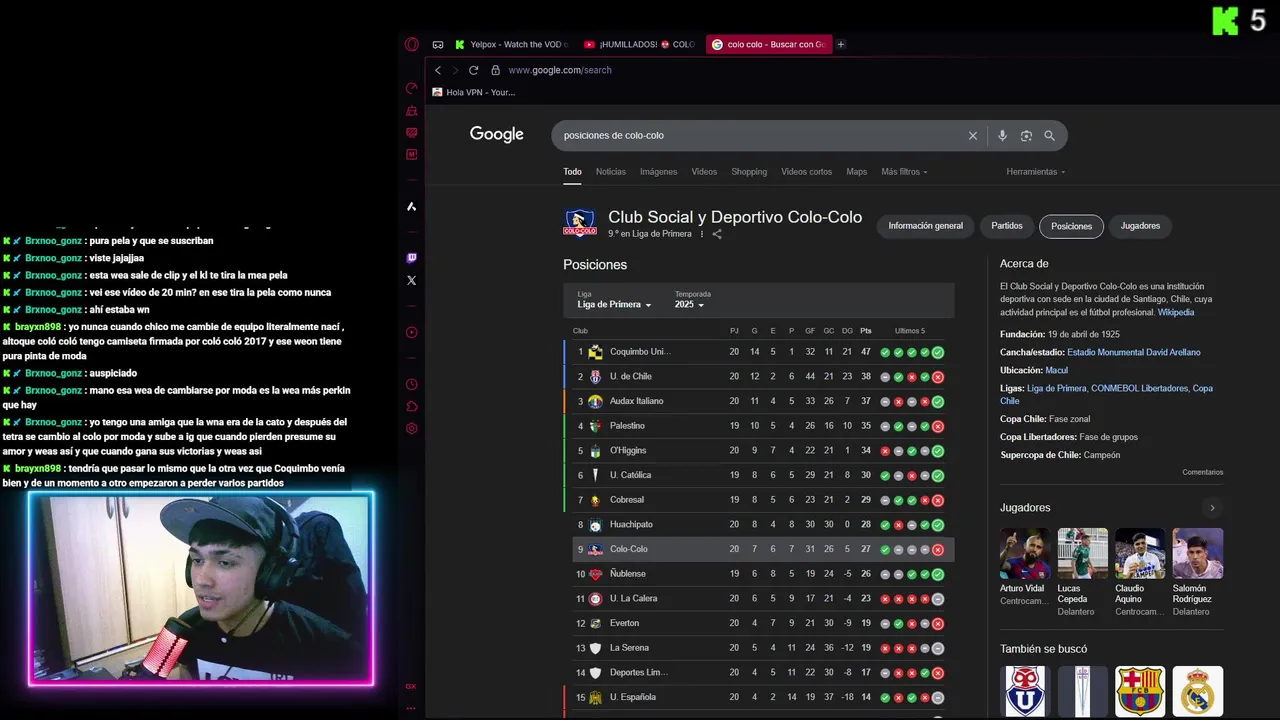Click the address bar showing www.google.com/search
This screenshot has height=720, width=1280.
560,70
